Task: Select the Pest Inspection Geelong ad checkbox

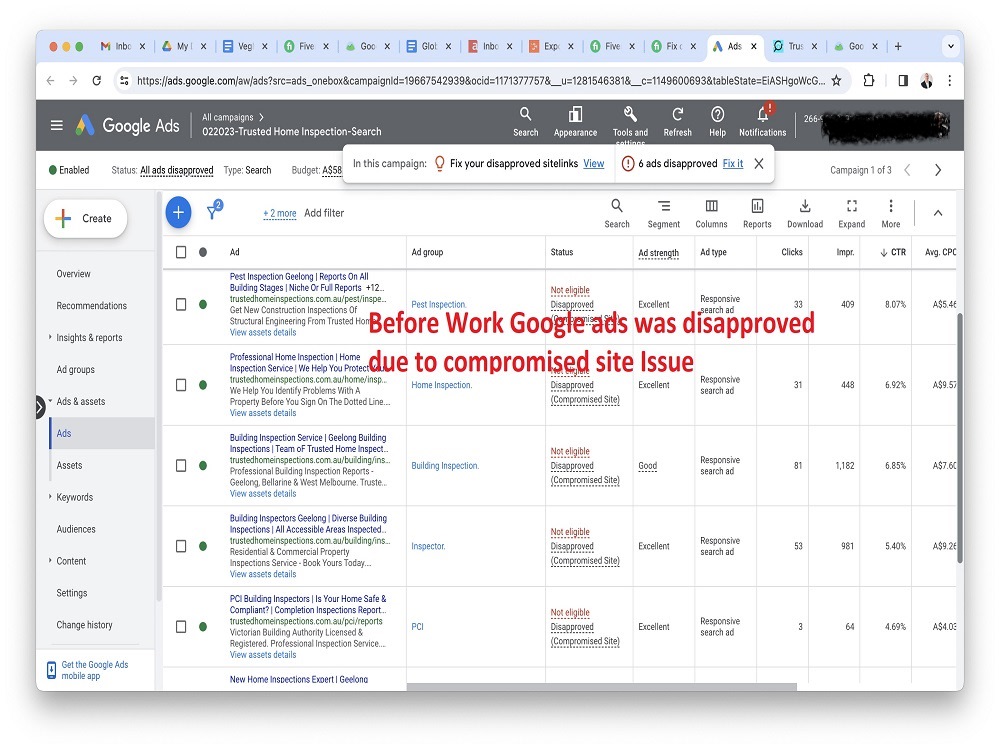Action: click(181, 304)
